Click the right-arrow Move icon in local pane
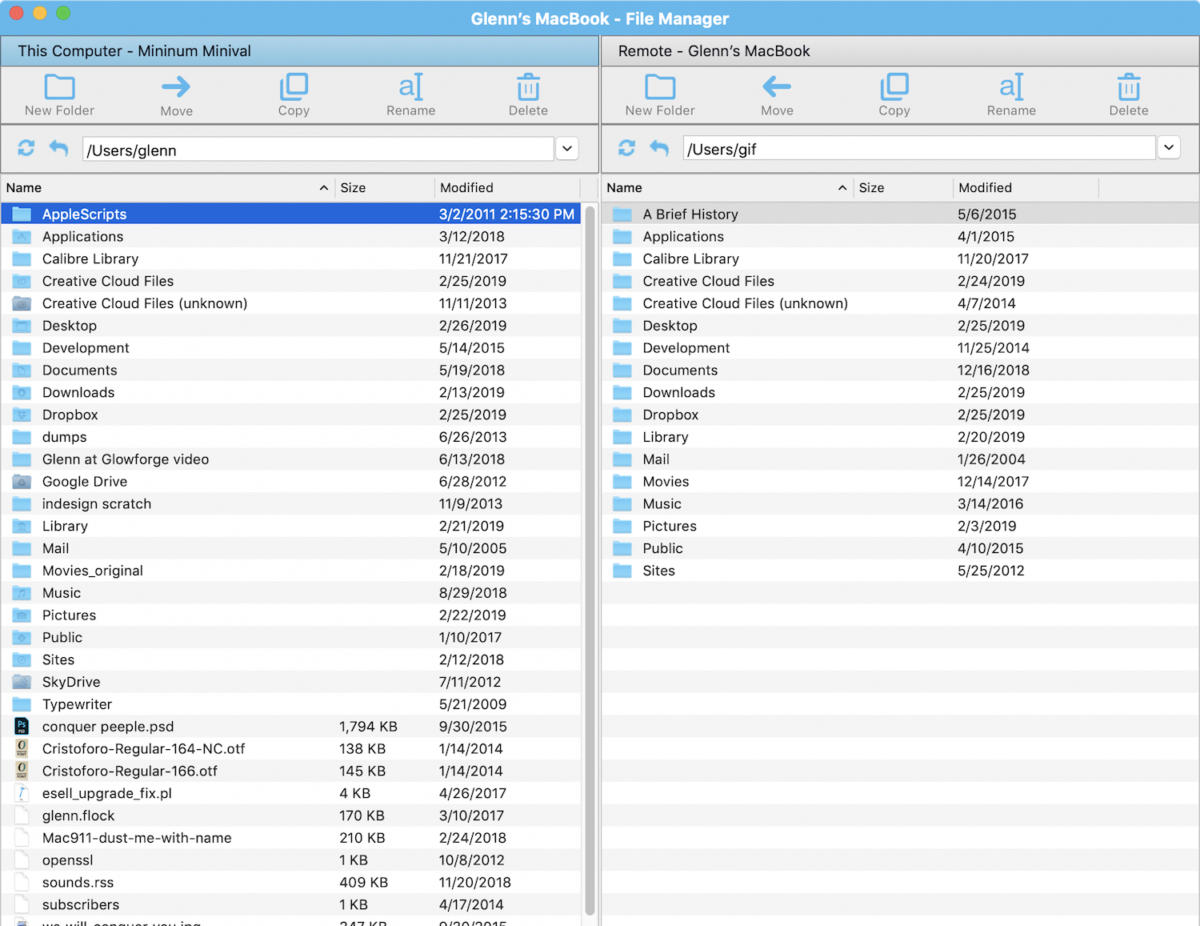The height and width of the screenshot is (926, 1200). 176,88
